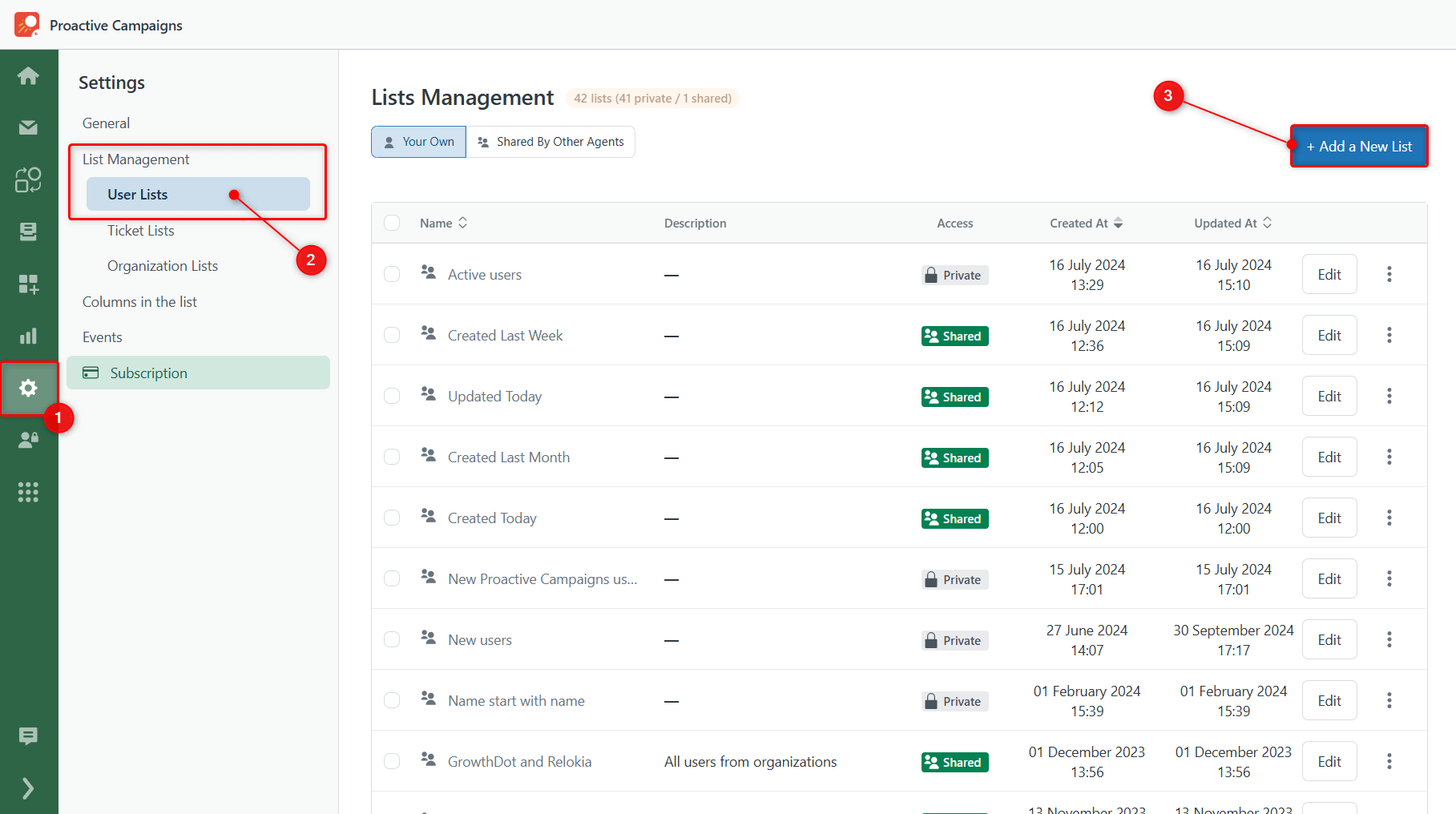Edit the New users list
The height and width of the screenshot is (814, 1456).
1329,639
